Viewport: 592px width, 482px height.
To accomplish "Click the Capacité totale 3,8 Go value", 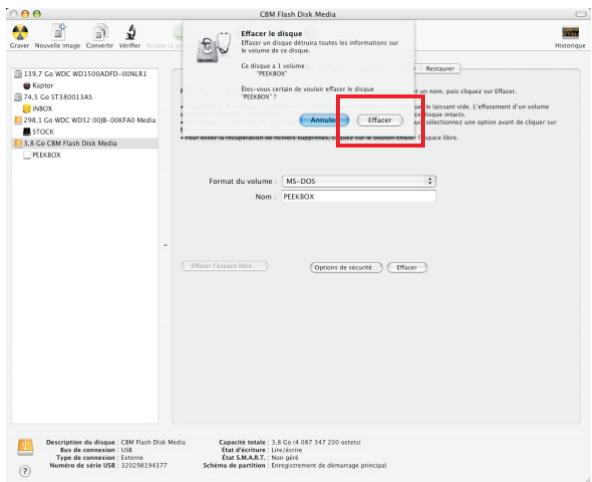I will point(316,442).
